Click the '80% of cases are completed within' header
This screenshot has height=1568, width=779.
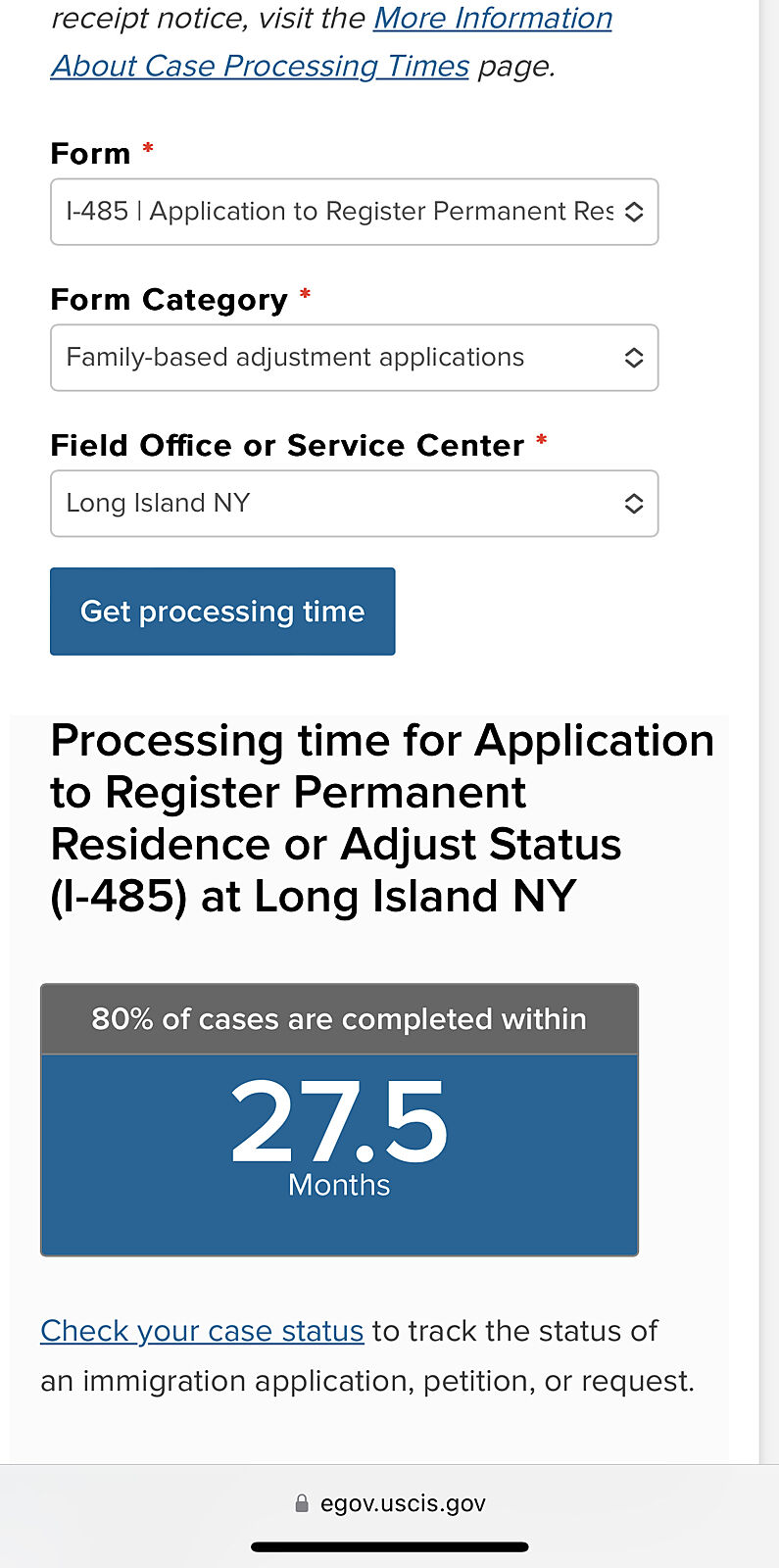click(339, 1019)
